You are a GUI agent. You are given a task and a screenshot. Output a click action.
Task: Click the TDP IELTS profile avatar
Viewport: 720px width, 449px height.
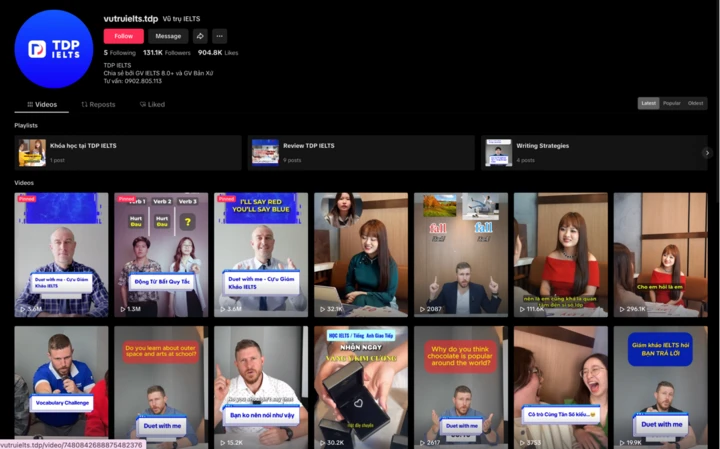click(x=54, y=49)
